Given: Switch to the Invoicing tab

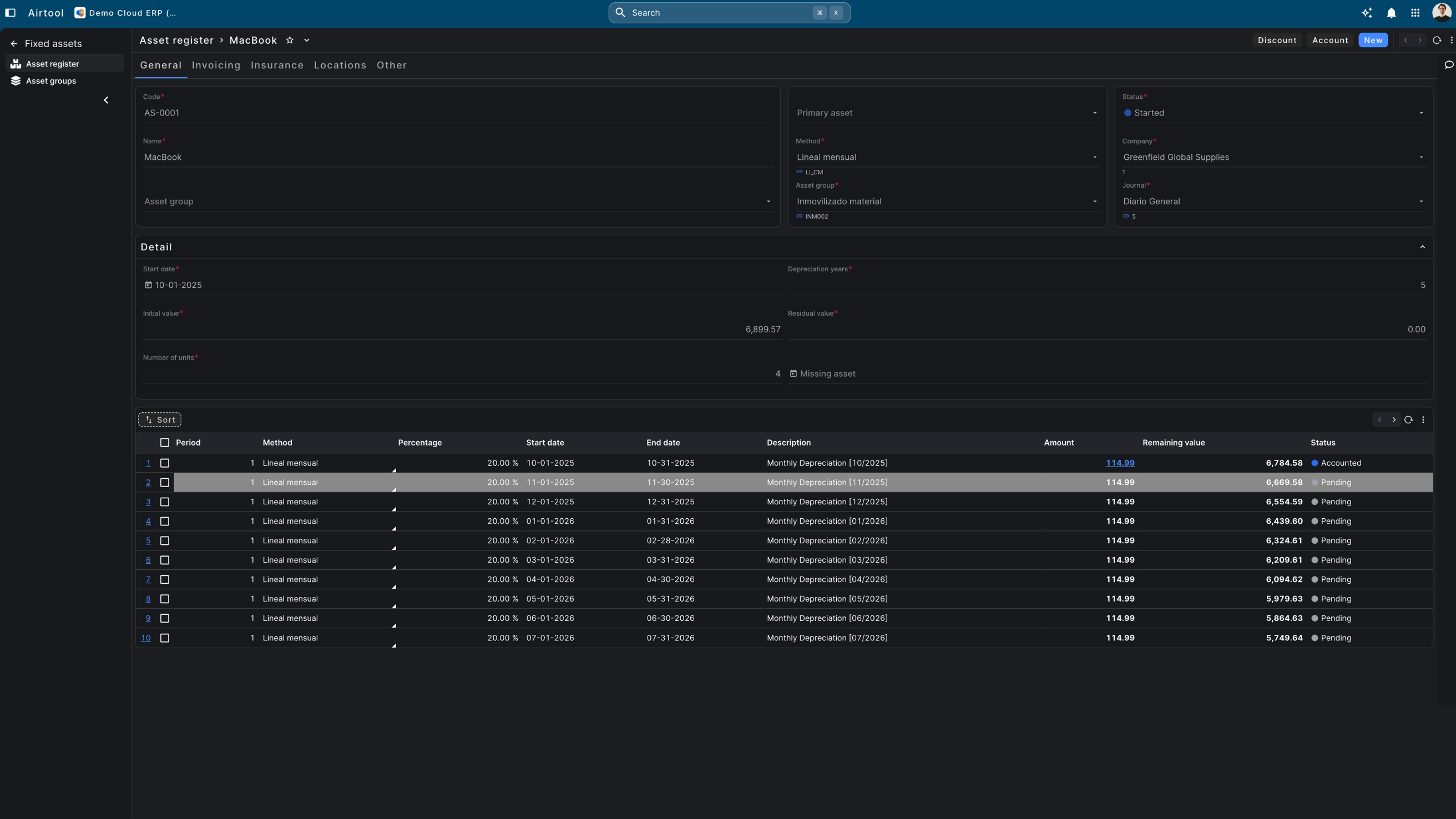Looking at the screenshot, I should 216,65.
